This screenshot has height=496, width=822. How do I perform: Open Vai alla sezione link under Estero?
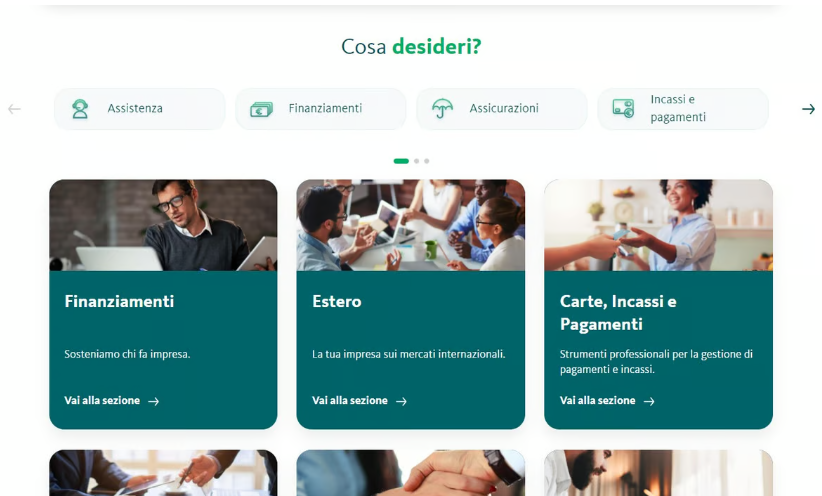tap(350, 401)
